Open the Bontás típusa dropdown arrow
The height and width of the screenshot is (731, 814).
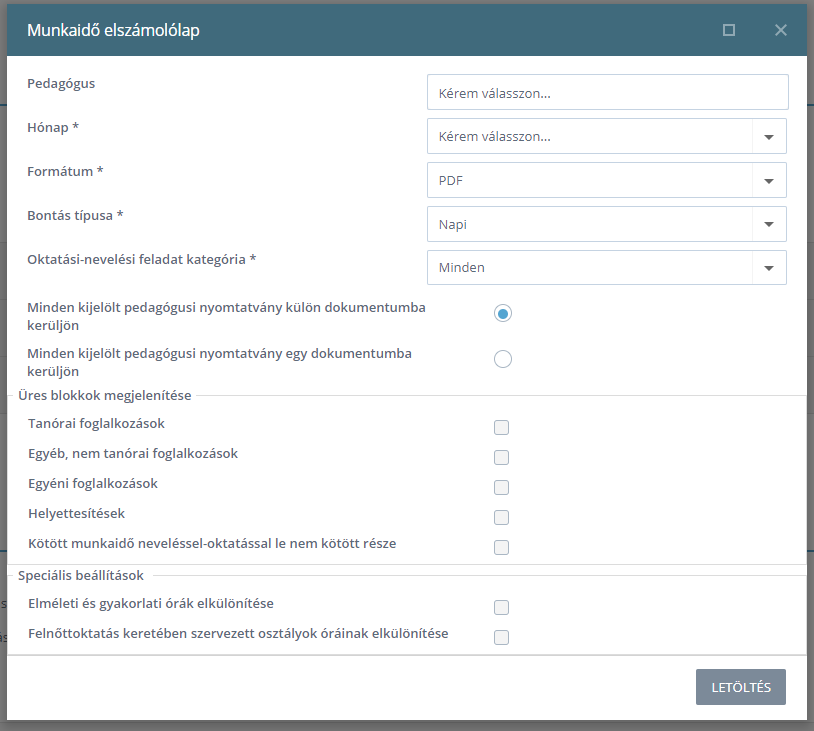tap(769, 224)
